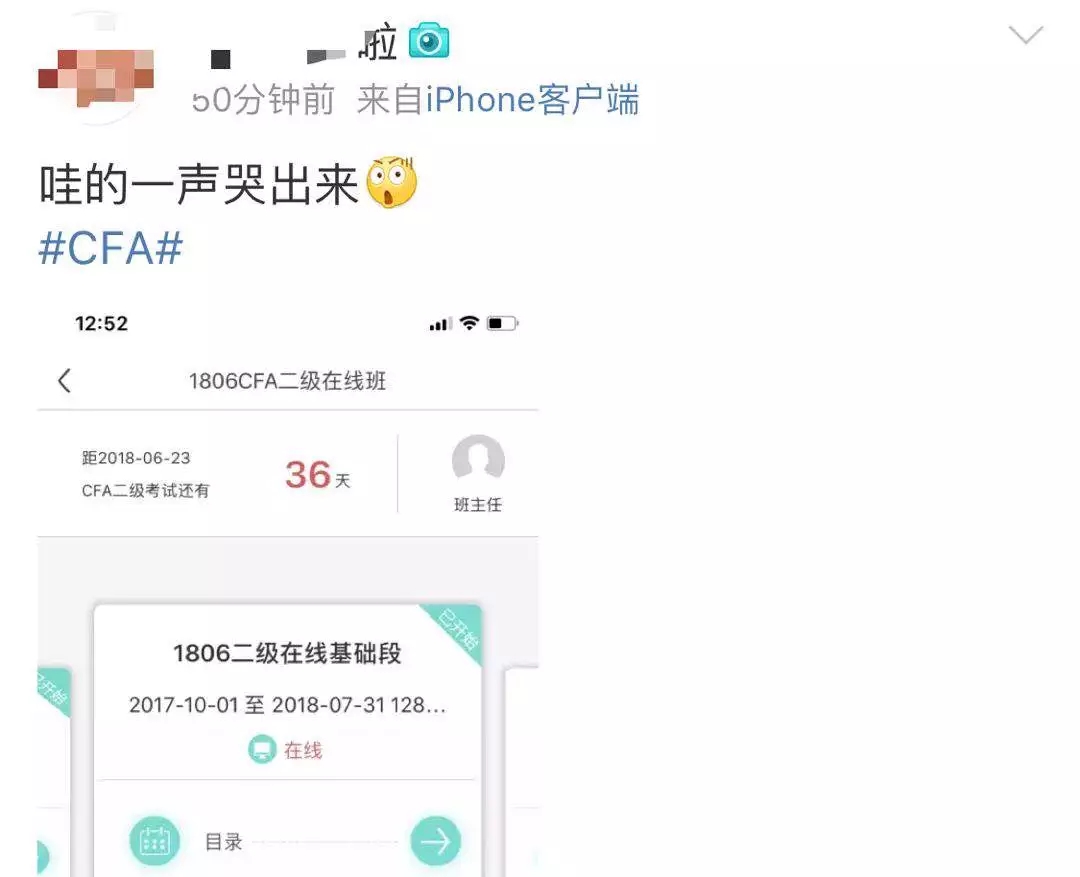Click the green arrow button next to 目录
This screenshot has width=1080, height=877.
pyautogui.click(x=435, y=840)
